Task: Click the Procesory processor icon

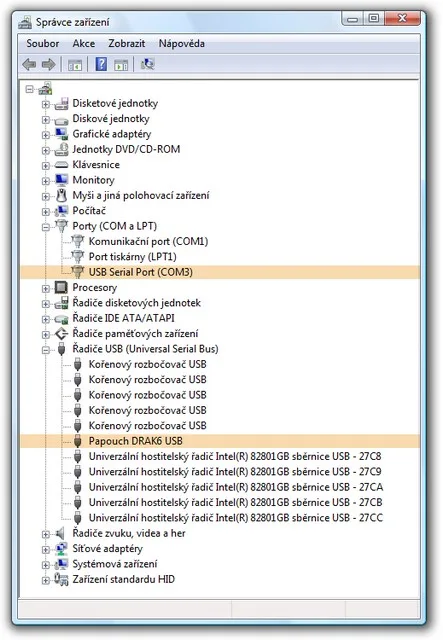Action: (x=61, y=288)
